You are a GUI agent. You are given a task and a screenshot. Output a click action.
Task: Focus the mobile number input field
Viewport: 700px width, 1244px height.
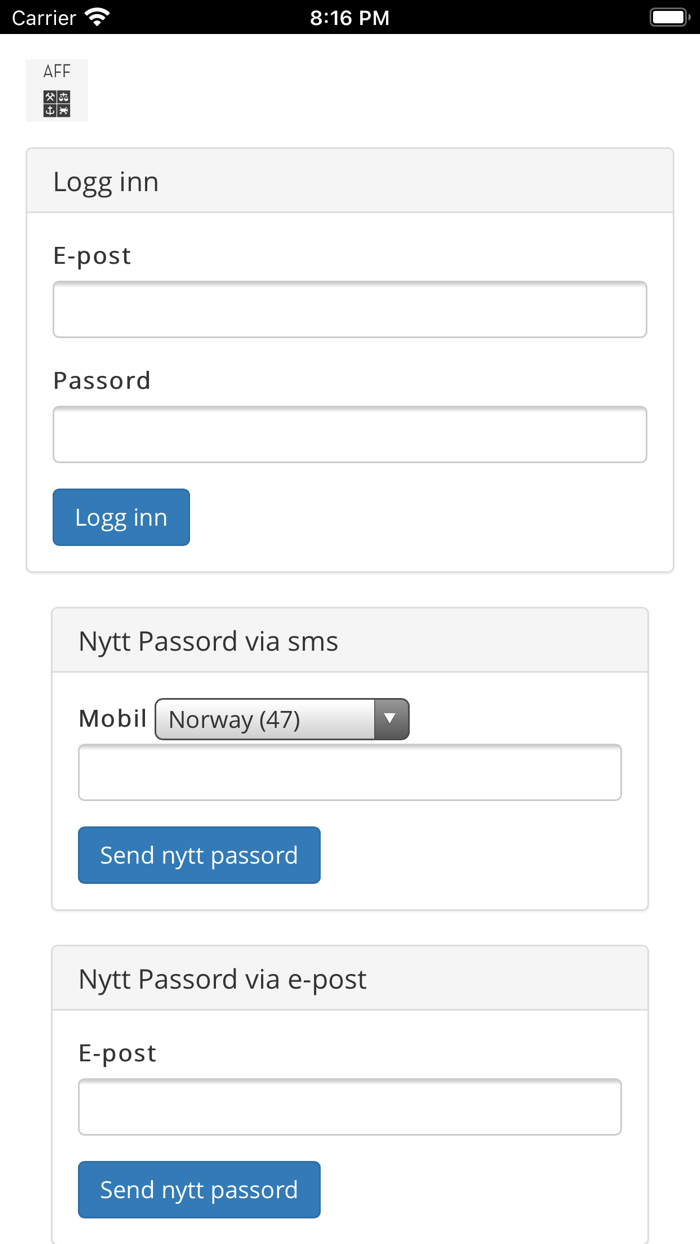350,773
